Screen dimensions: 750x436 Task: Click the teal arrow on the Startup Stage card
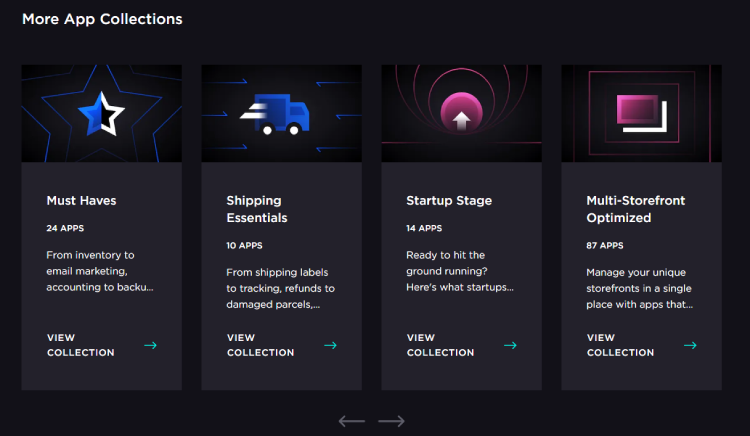click(x=510, y=345)
